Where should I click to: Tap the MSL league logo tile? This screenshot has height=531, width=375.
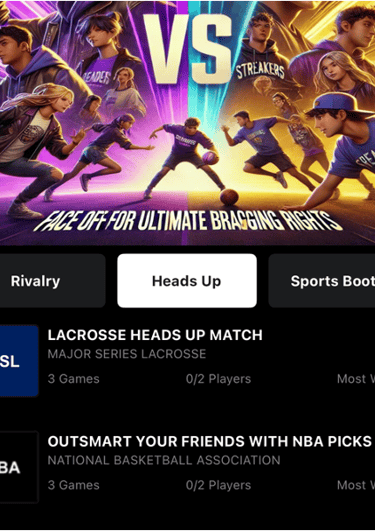click(x=19, y=361)
